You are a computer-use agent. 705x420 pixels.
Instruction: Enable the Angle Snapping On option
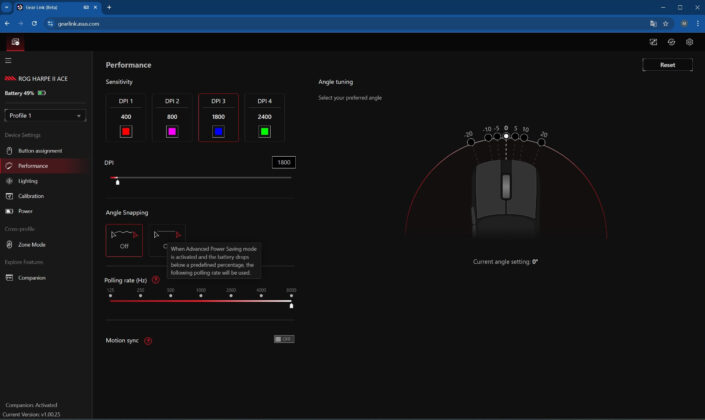tap(167, 241)
